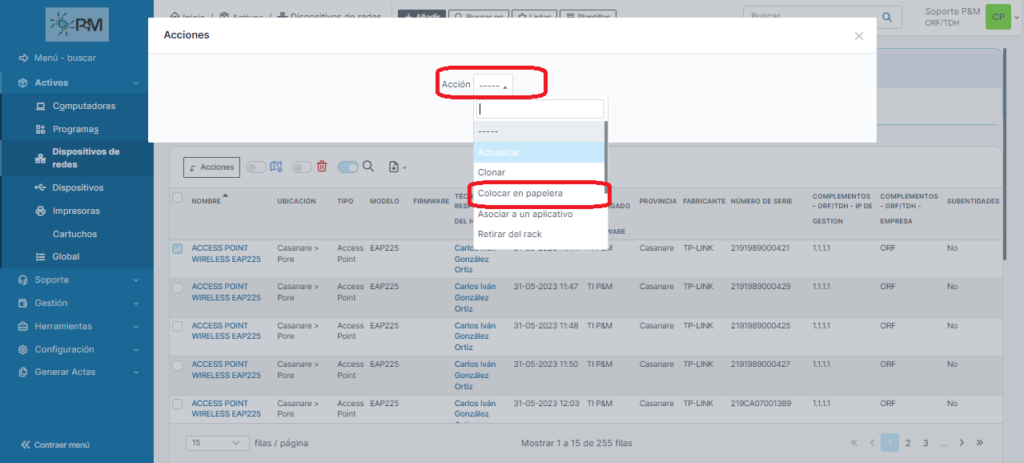Tick the select-all checkbox in table header
1024x463 pixels.
(x=177, y=198)
